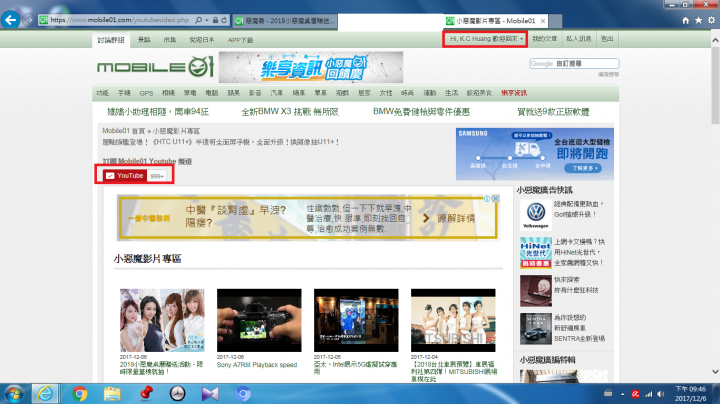Open the 悅遊日本 top menu item
The image size is (720, 404).
[202, 40]
